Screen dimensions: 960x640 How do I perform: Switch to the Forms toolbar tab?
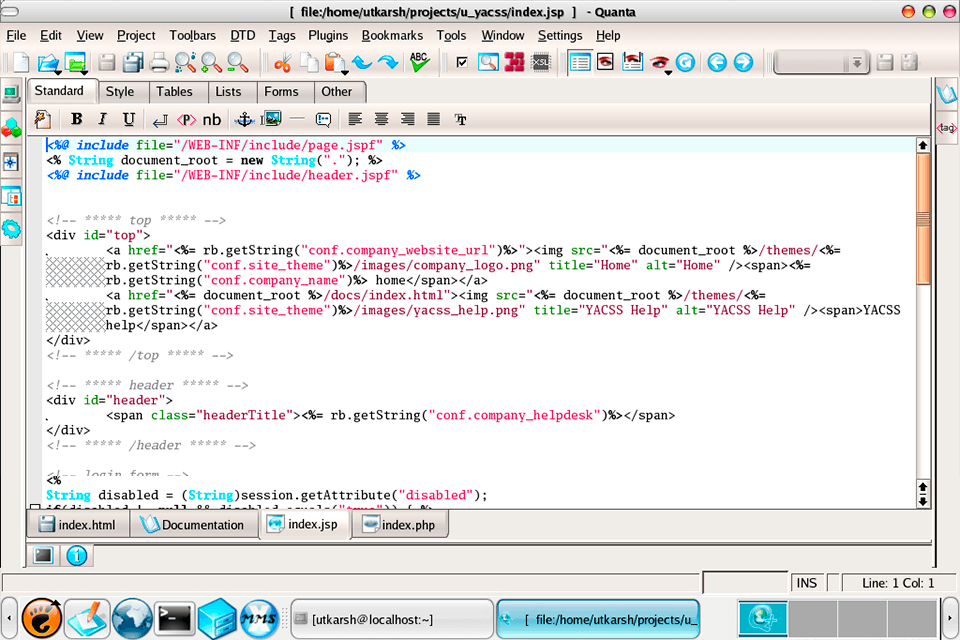pos(283,91)
